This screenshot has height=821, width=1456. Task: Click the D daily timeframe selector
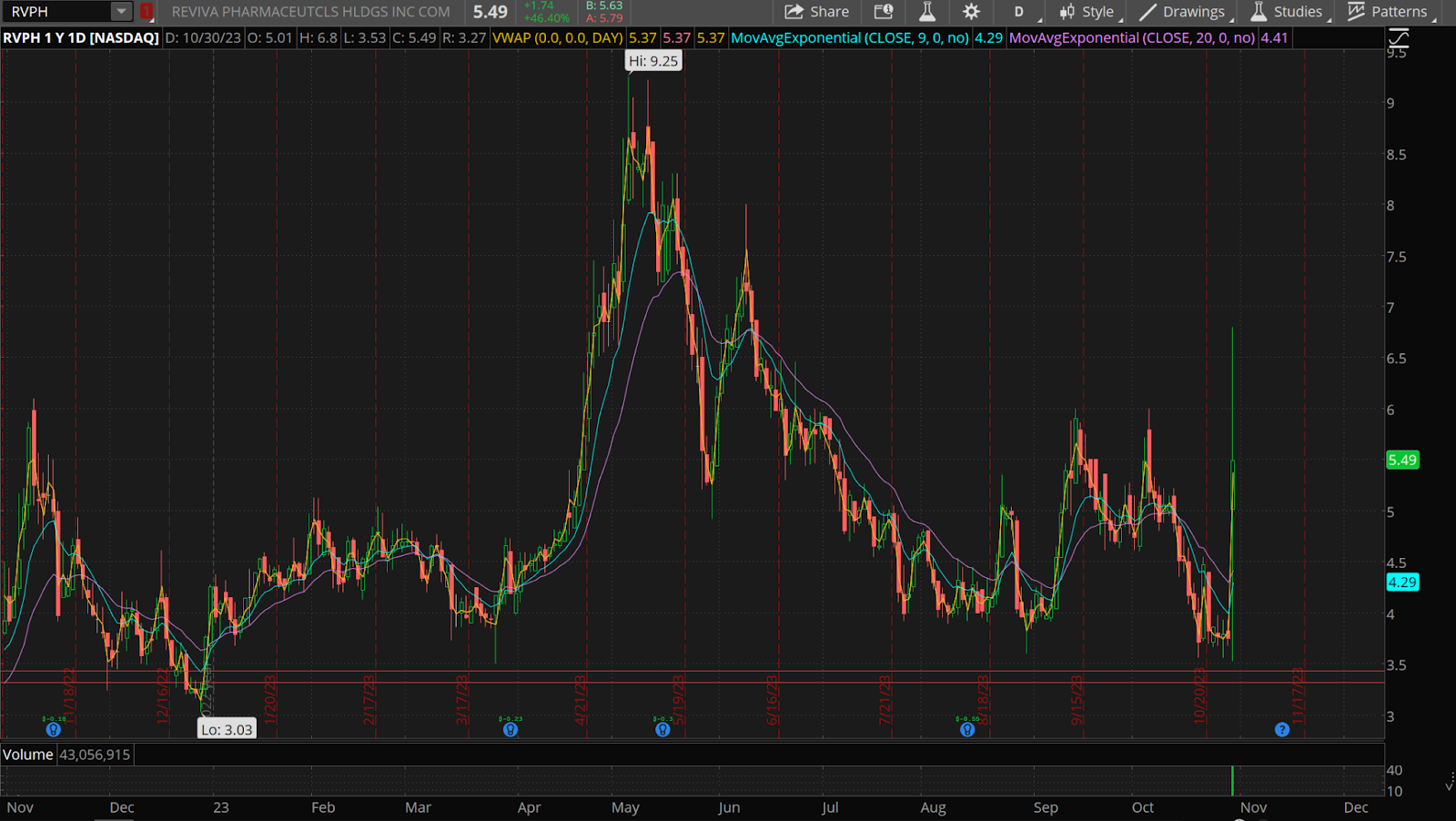[1018, 12]
